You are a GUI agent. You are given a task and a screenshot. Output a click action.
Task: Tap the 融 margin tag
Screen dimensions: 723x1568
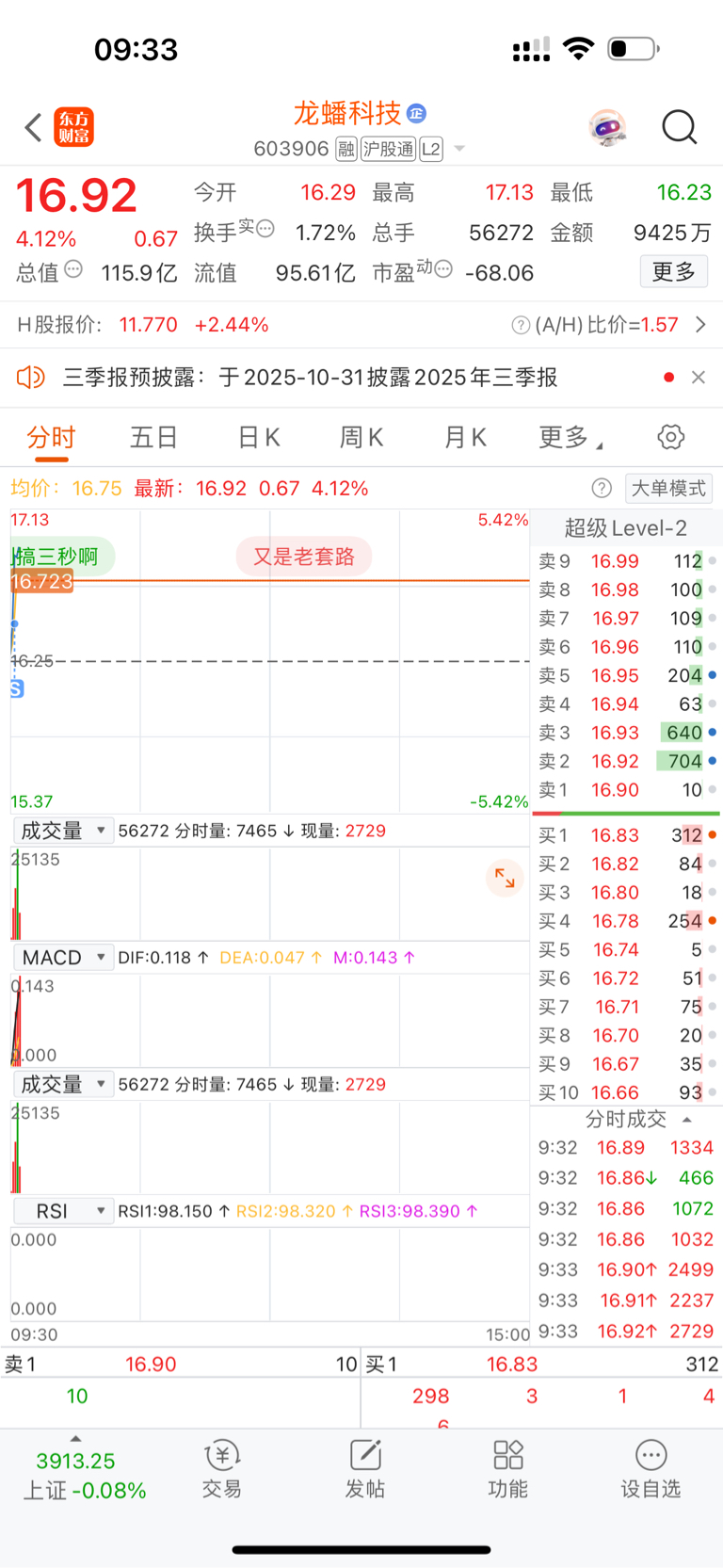(346, 149)
